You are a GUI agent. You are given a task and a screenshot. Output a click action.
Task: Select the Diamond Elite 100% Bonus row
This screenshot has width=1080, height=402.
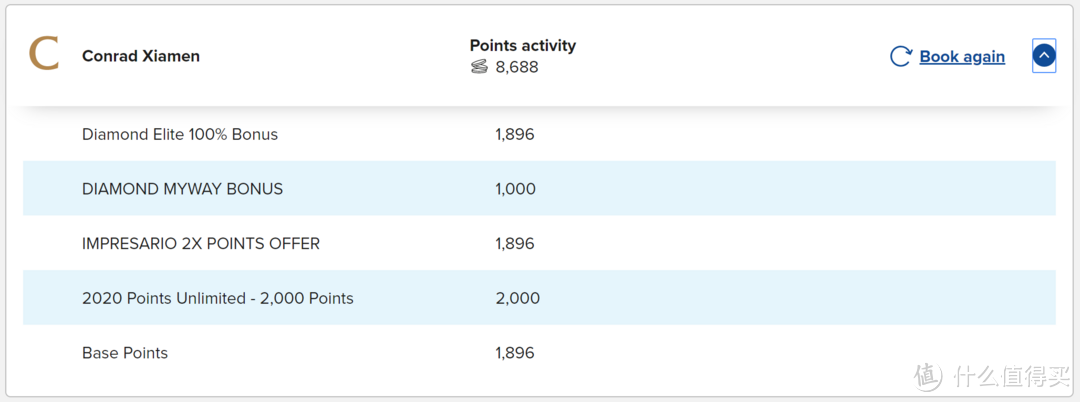pos(180,134)
